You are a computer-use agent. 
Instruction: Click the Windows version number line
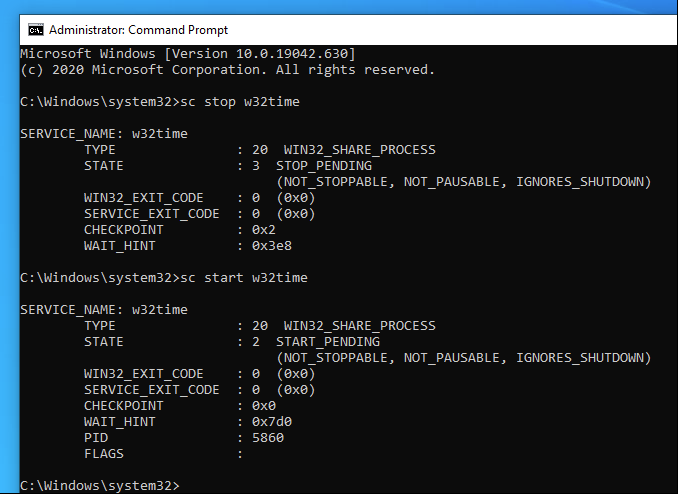tap(188, 54)
